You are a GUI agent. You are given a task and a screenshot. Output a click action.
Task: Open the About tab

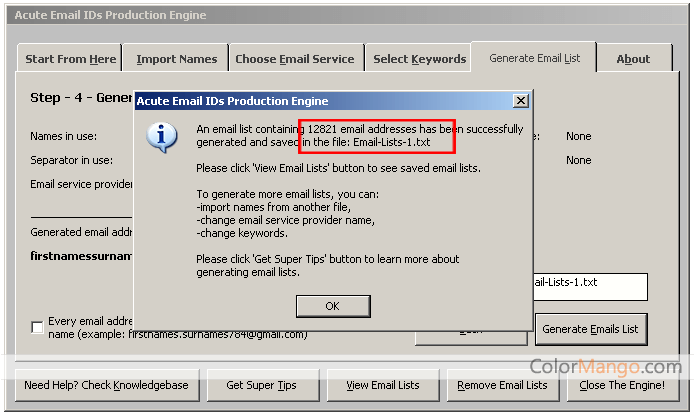tap(632, 59)
